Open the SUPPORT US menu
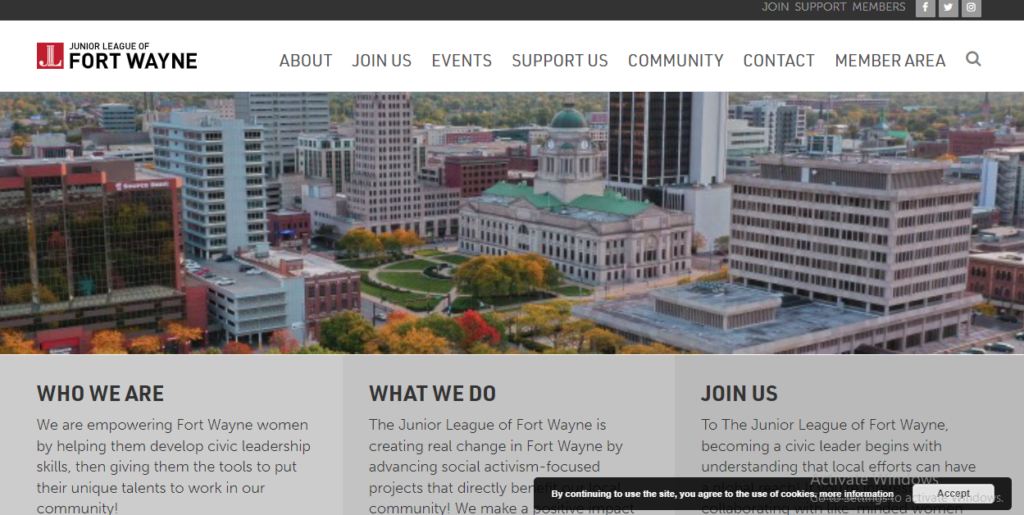The height and width of the screenshot is (515, 1024). (560, 61)
